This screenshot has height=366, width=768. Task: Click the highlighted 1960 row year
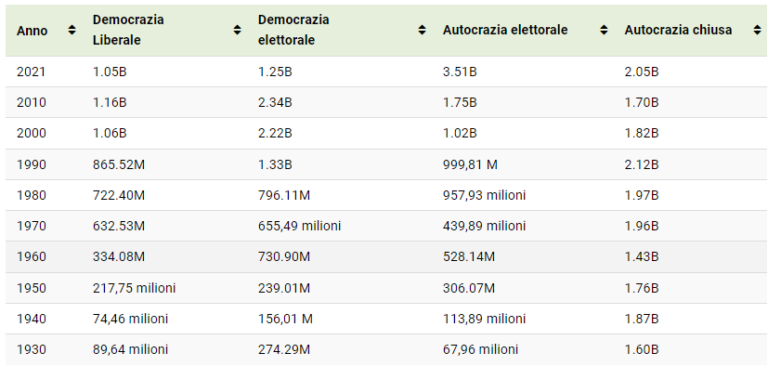pos(31,257)
